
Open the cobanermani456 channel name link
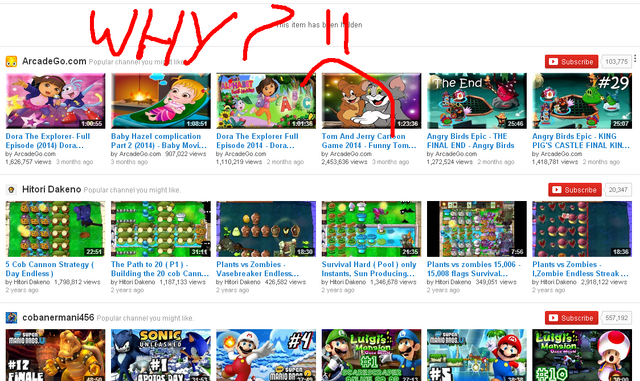point(58,317)
